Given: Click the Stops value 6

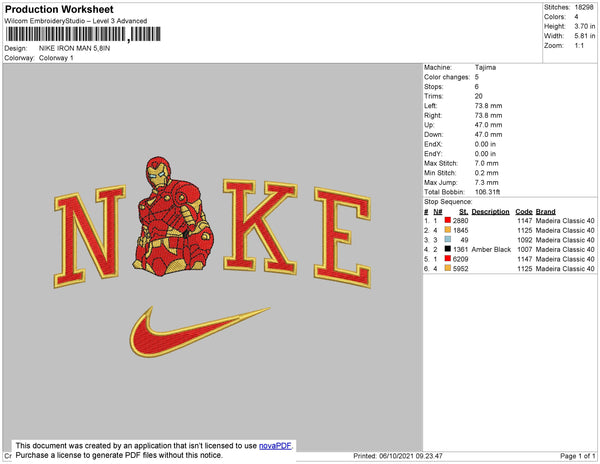Looking at the screenshot, I should (477, 86).
